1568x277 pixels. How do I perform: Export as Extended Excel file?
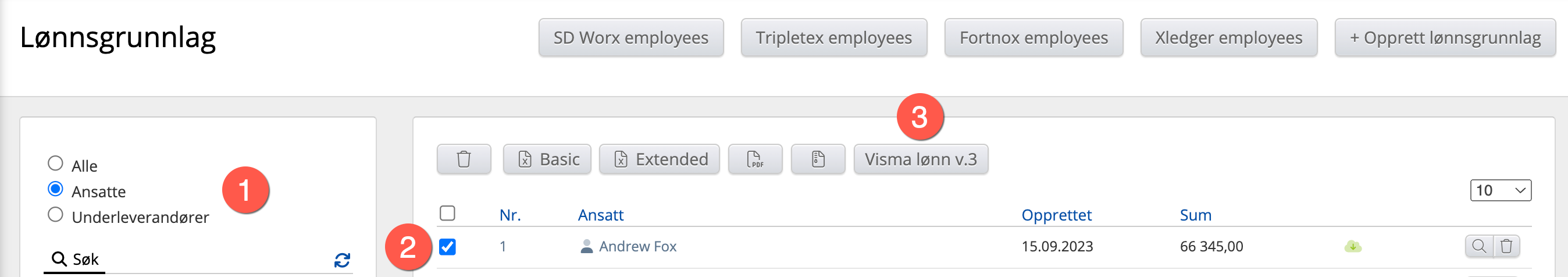658,159
